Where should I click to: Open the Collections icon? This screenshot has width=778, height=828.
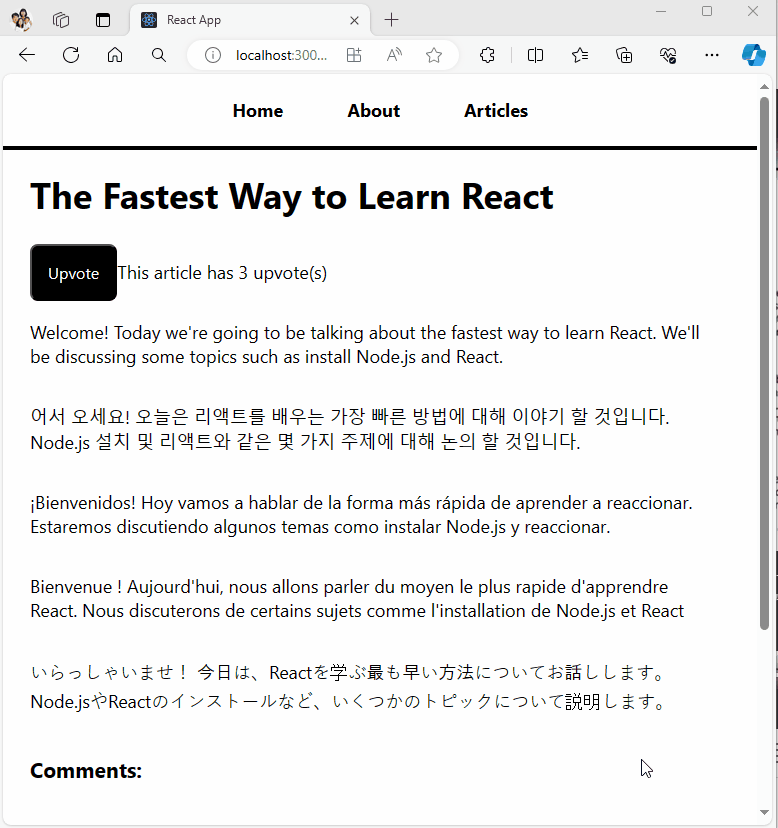624,55
